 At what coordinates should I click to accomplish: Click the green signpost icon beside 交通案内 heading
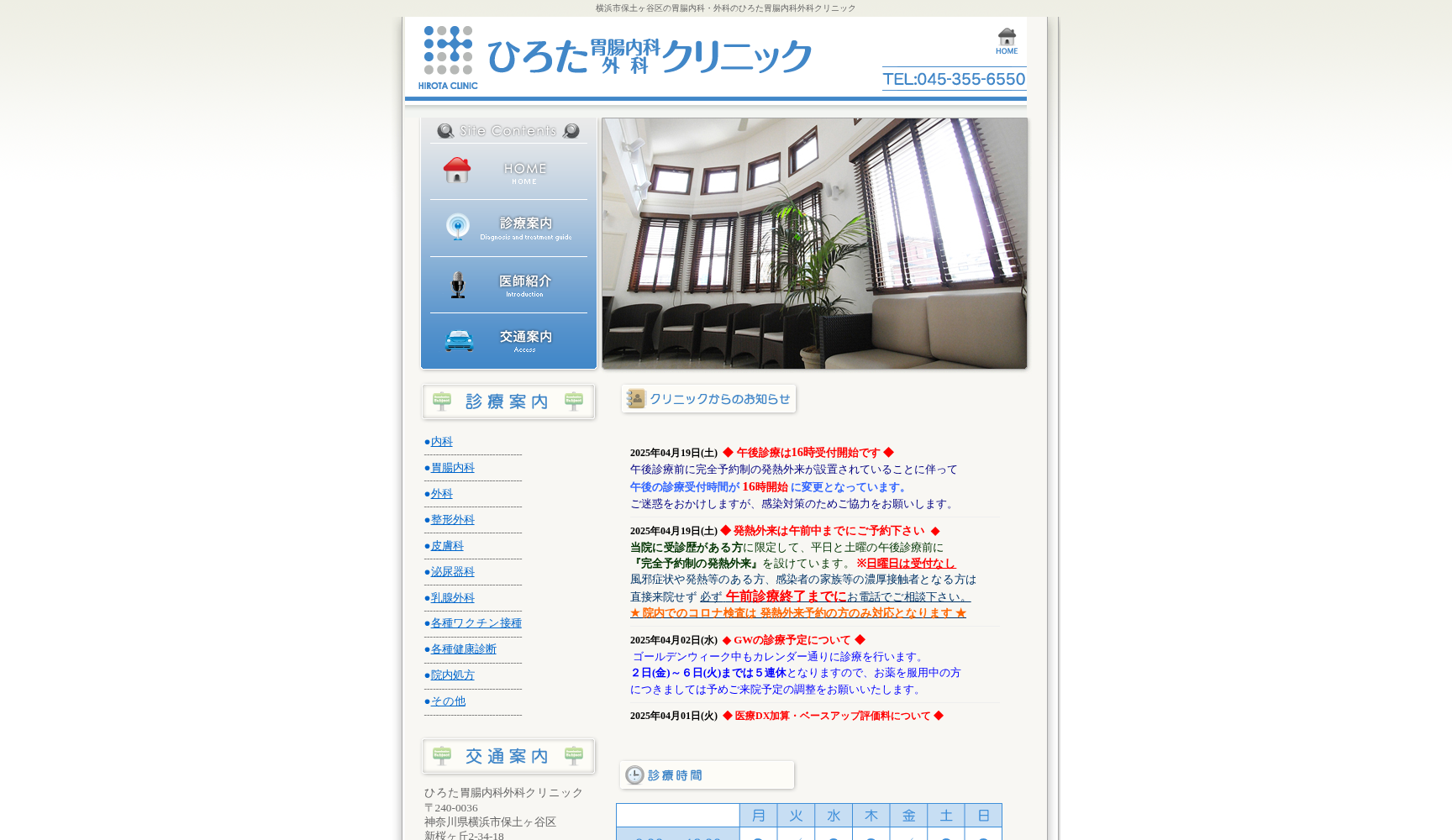(442, 755)
